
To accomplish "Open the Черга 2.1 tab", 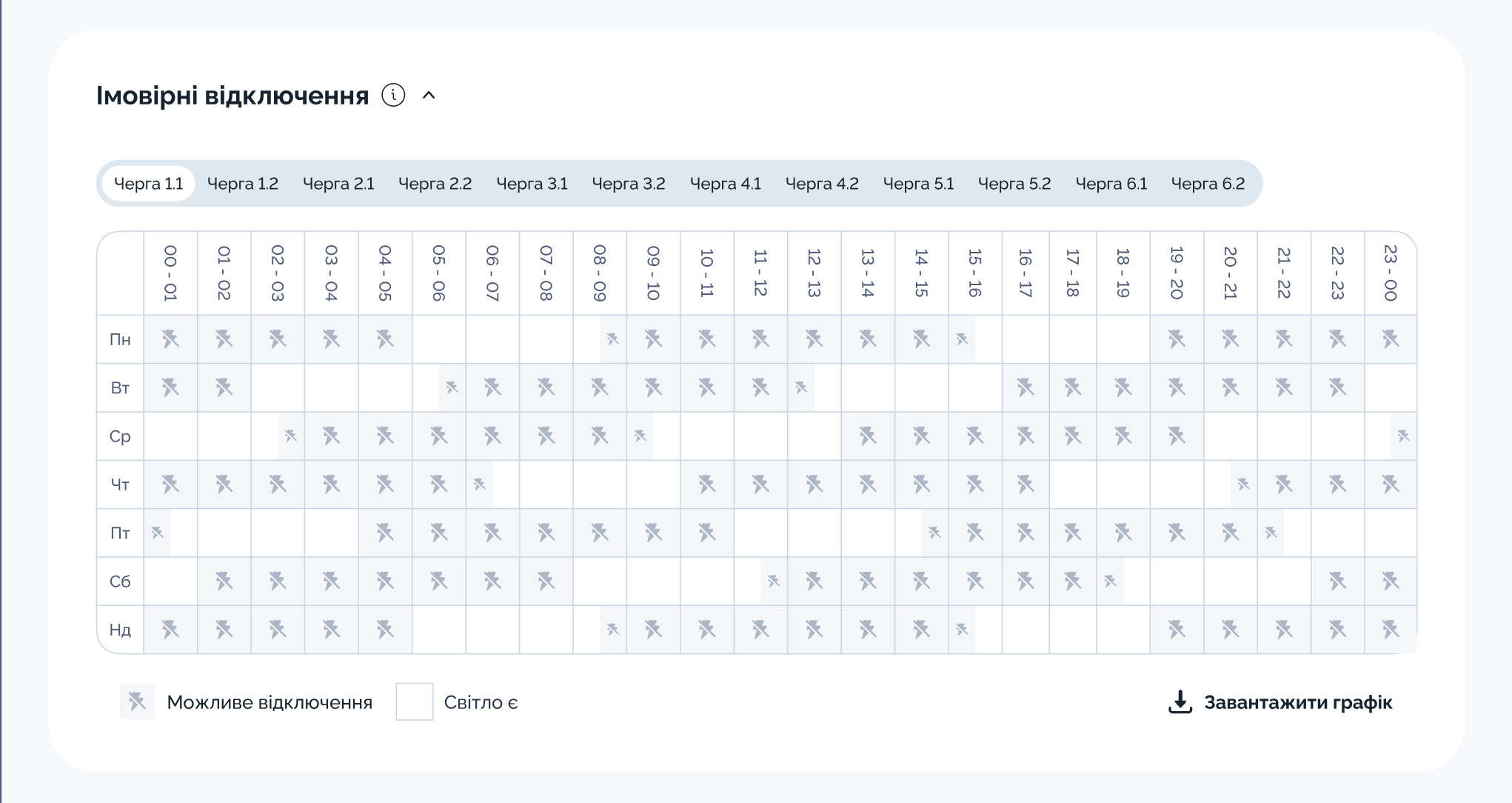I will point(338,184).
